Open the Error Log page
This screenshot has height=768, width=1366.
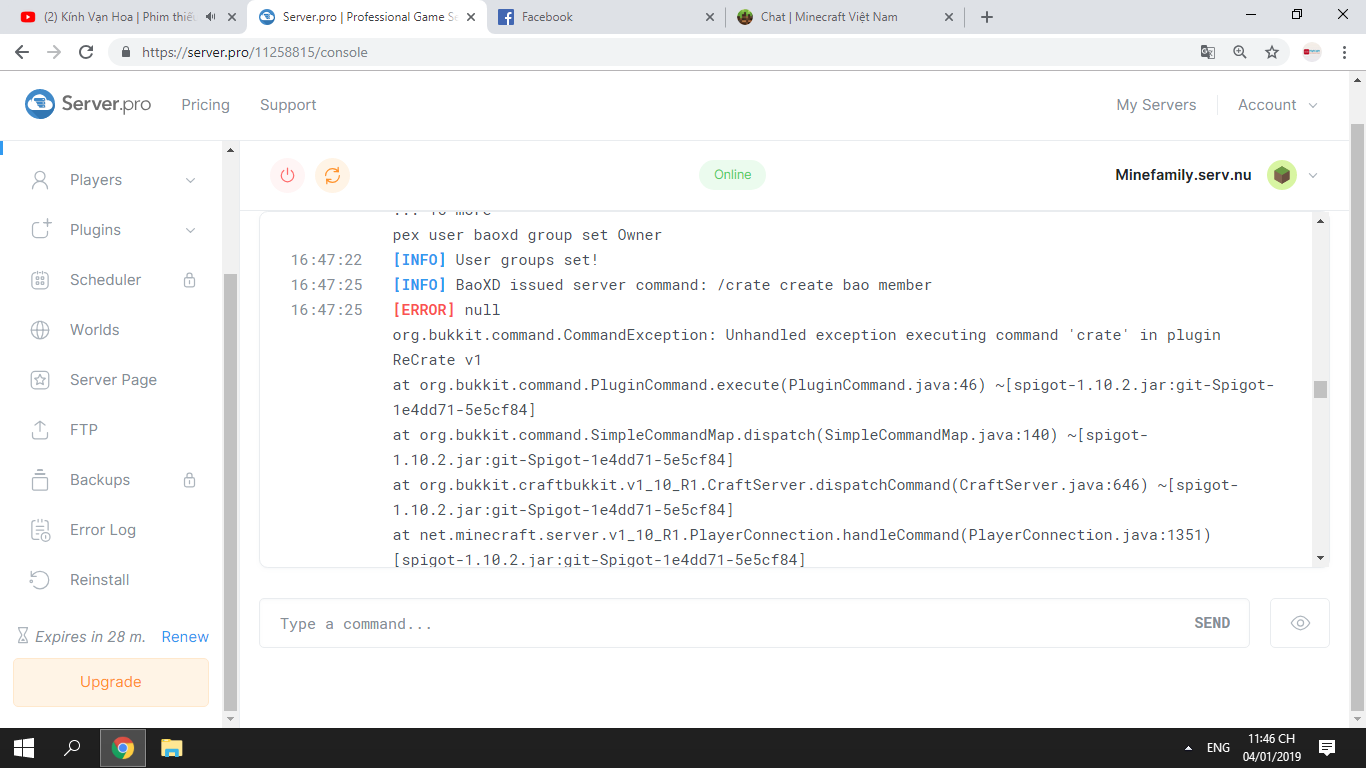coord(102,530)
